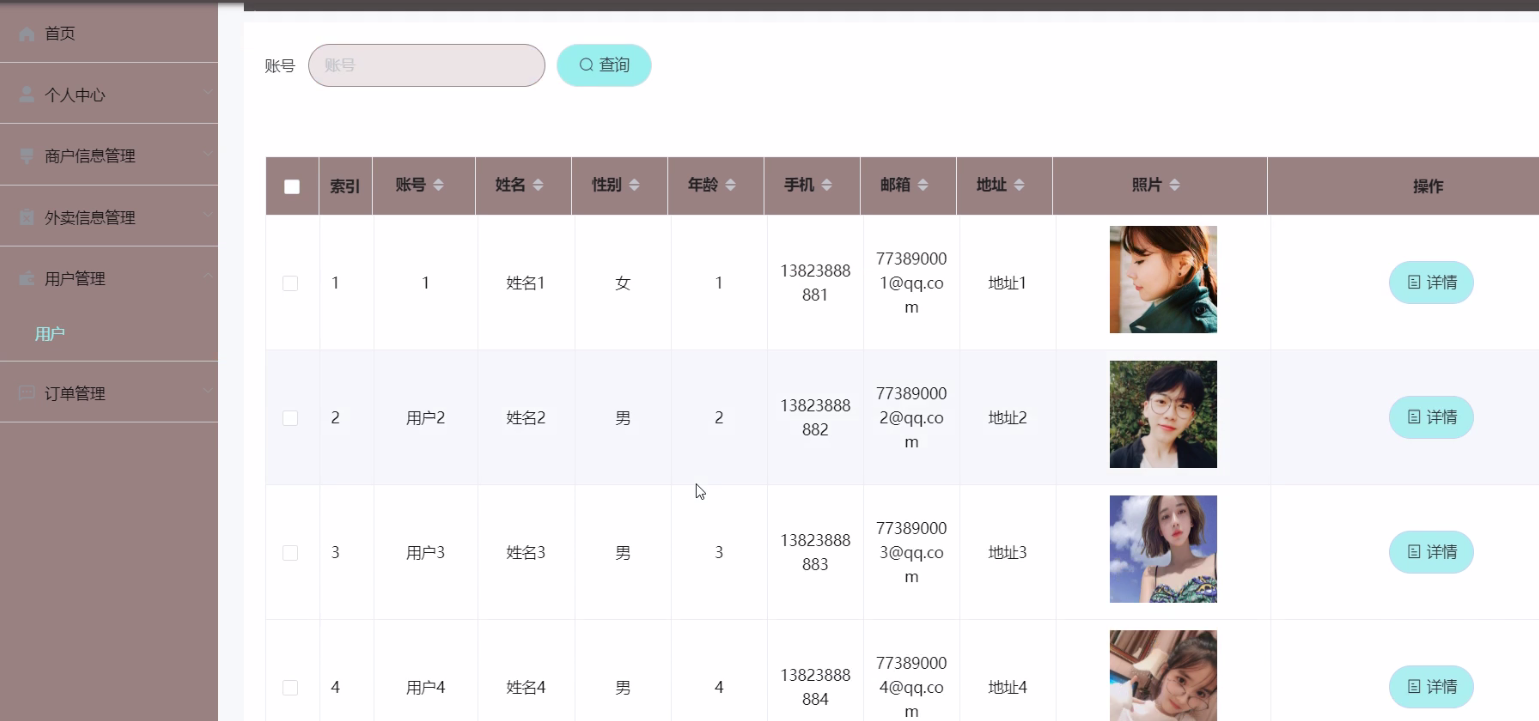The height and width of the screenshot is (721, 1539).
Task: Click the person icon beside 个人中心
Action: [x=27, y=95]
